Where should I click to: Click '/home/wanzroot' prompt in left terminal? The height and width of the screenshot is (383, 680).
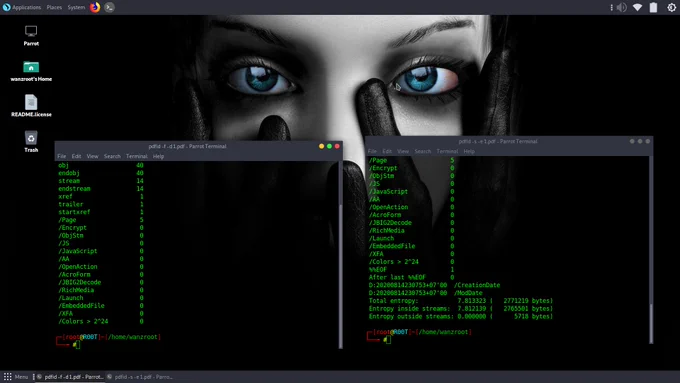[x=133, y=337]
